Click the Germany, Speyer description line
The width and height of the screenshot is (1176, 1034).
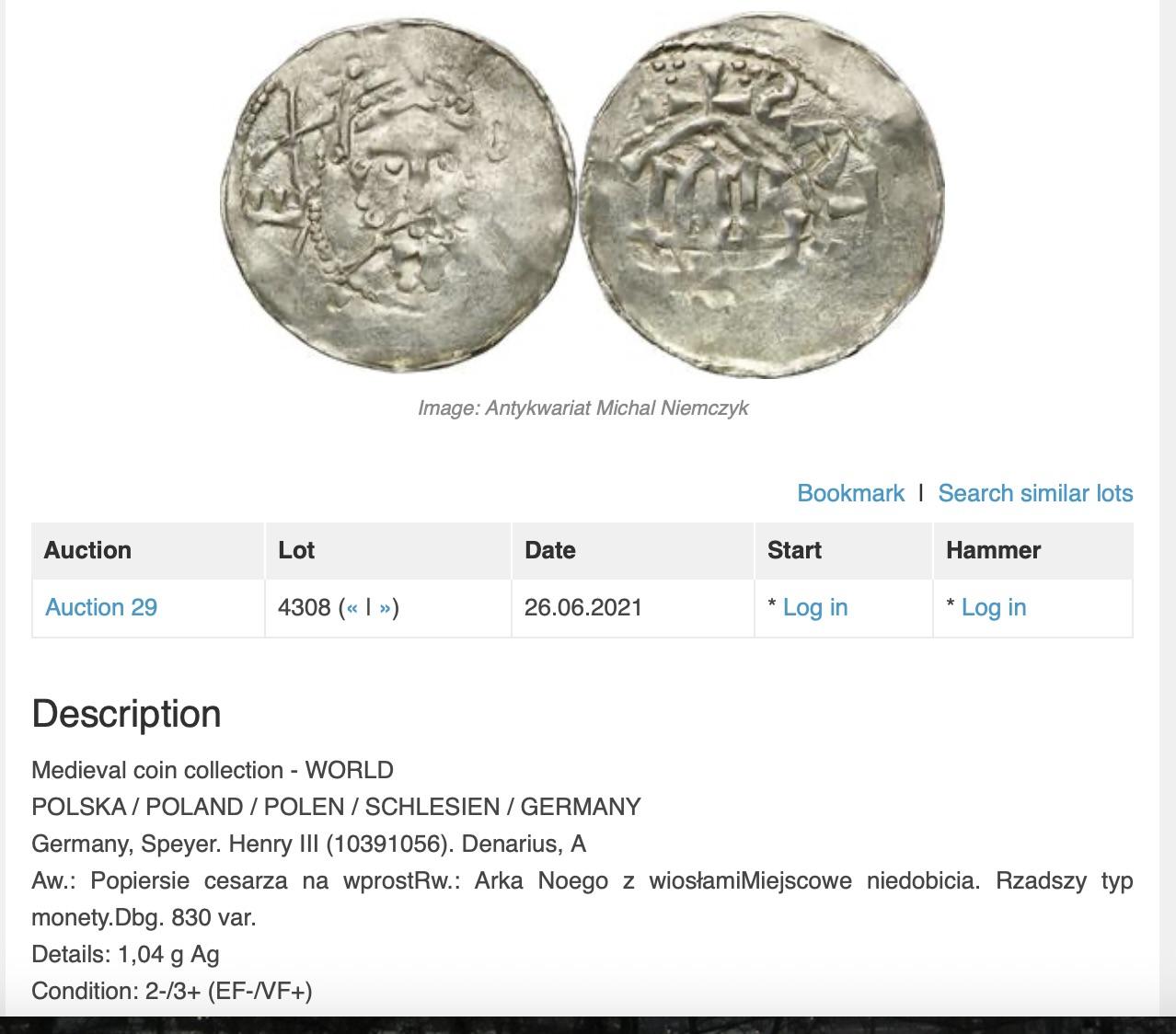[308, 844]
